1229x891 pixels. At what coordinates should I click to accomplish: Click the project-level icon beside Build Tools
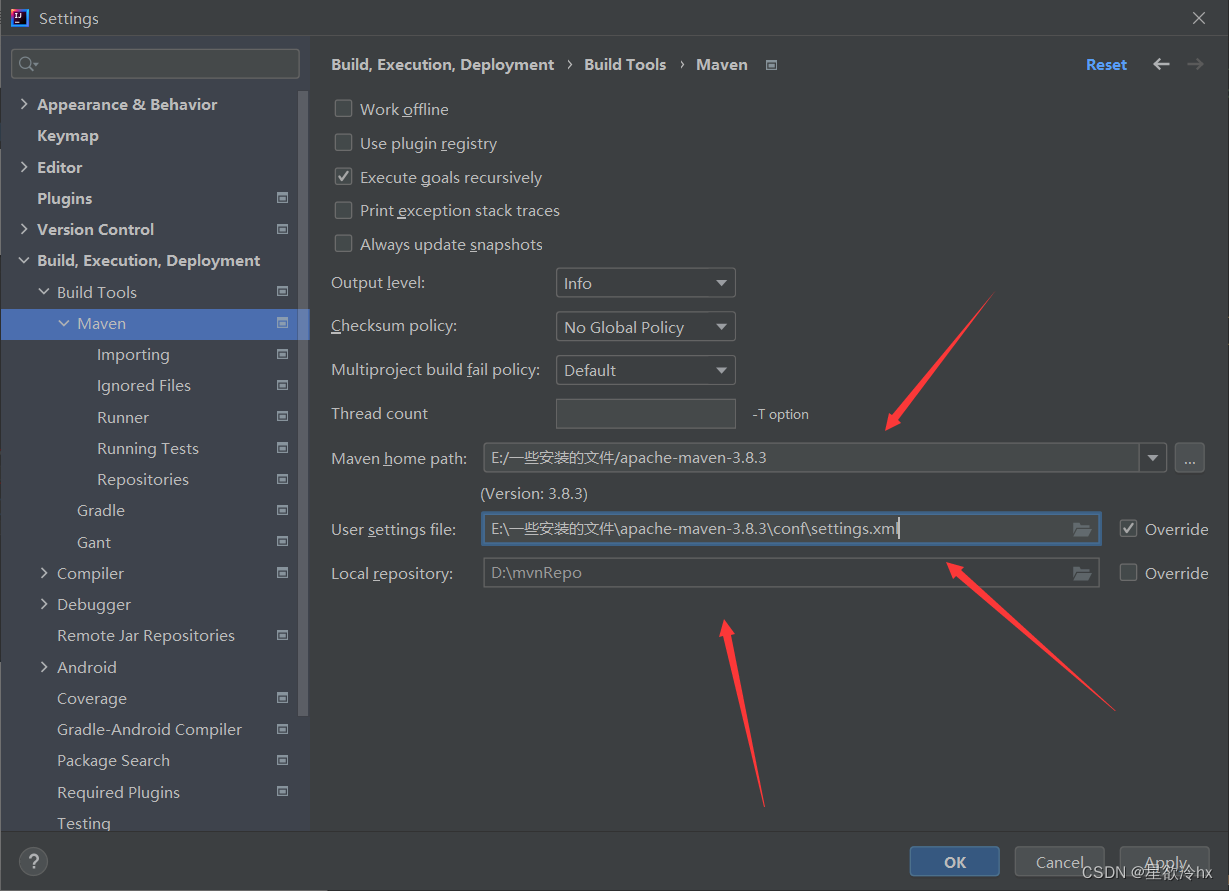(283, 292)
